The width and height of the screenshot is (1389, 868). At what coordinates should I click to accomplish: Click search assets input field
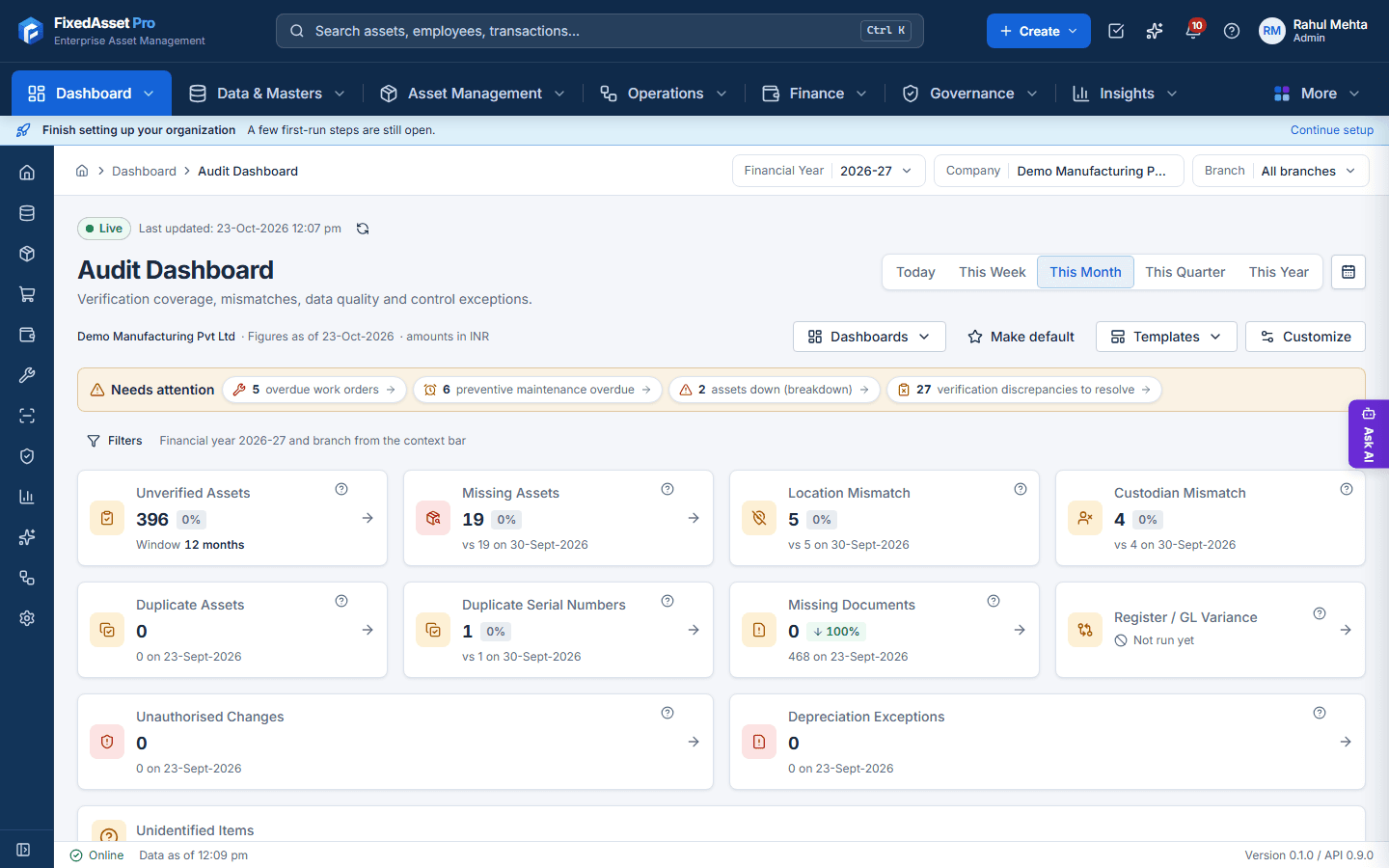[600, 31]
